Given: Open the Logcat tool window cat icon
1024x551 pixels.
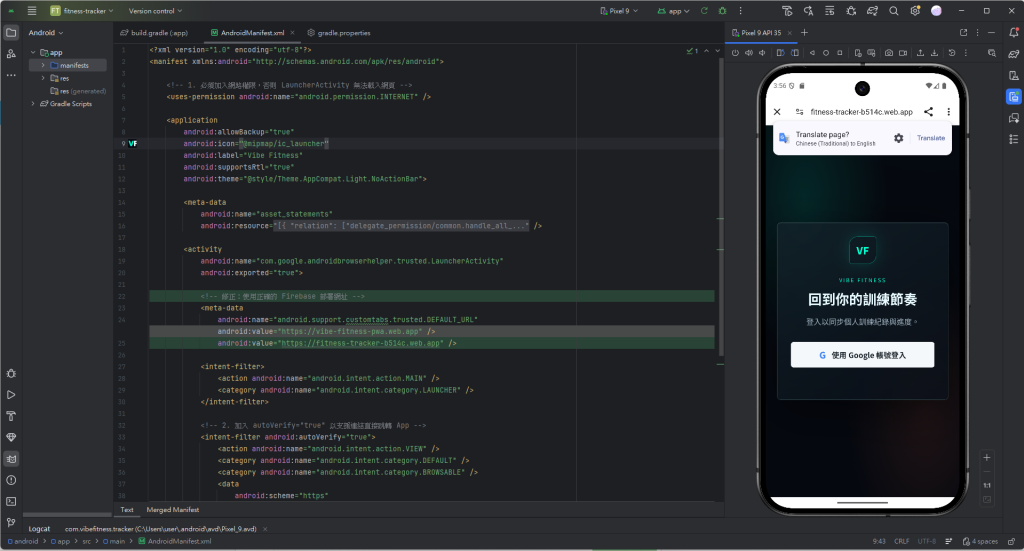Looking at the screenshot, I should coord(11,459).
